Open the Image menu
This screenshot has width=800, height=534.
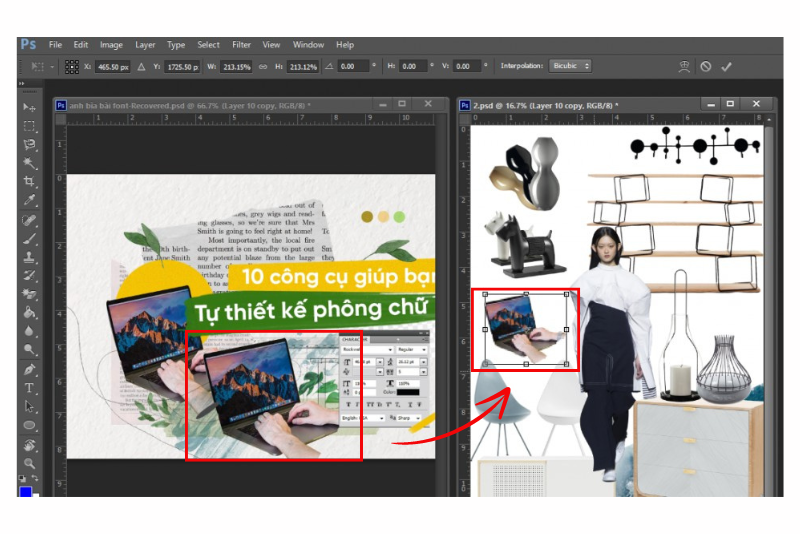click(x=111, y=45)
